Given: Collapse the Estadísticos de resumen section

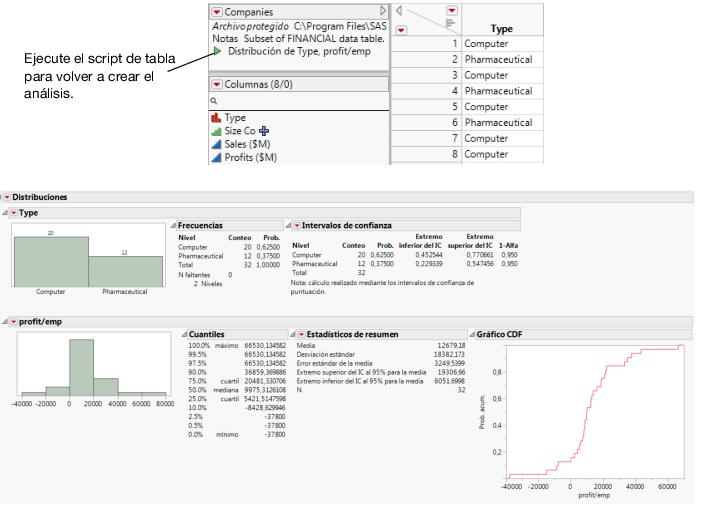Looking at the screenshot, I should click(x=293, y=334).
